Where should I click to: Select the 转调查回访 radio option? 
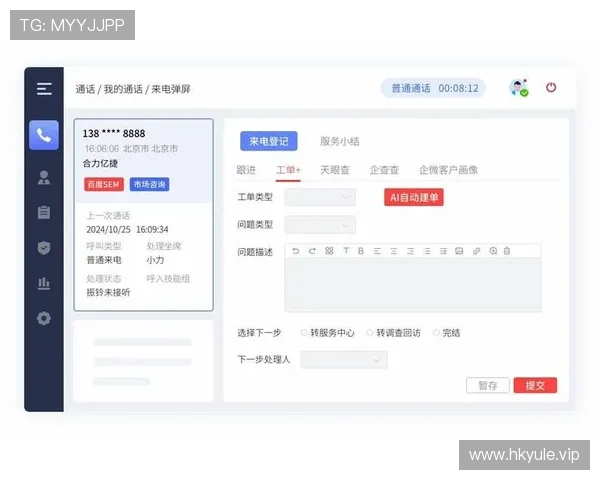pyautogui.click(x=370, y=333)
